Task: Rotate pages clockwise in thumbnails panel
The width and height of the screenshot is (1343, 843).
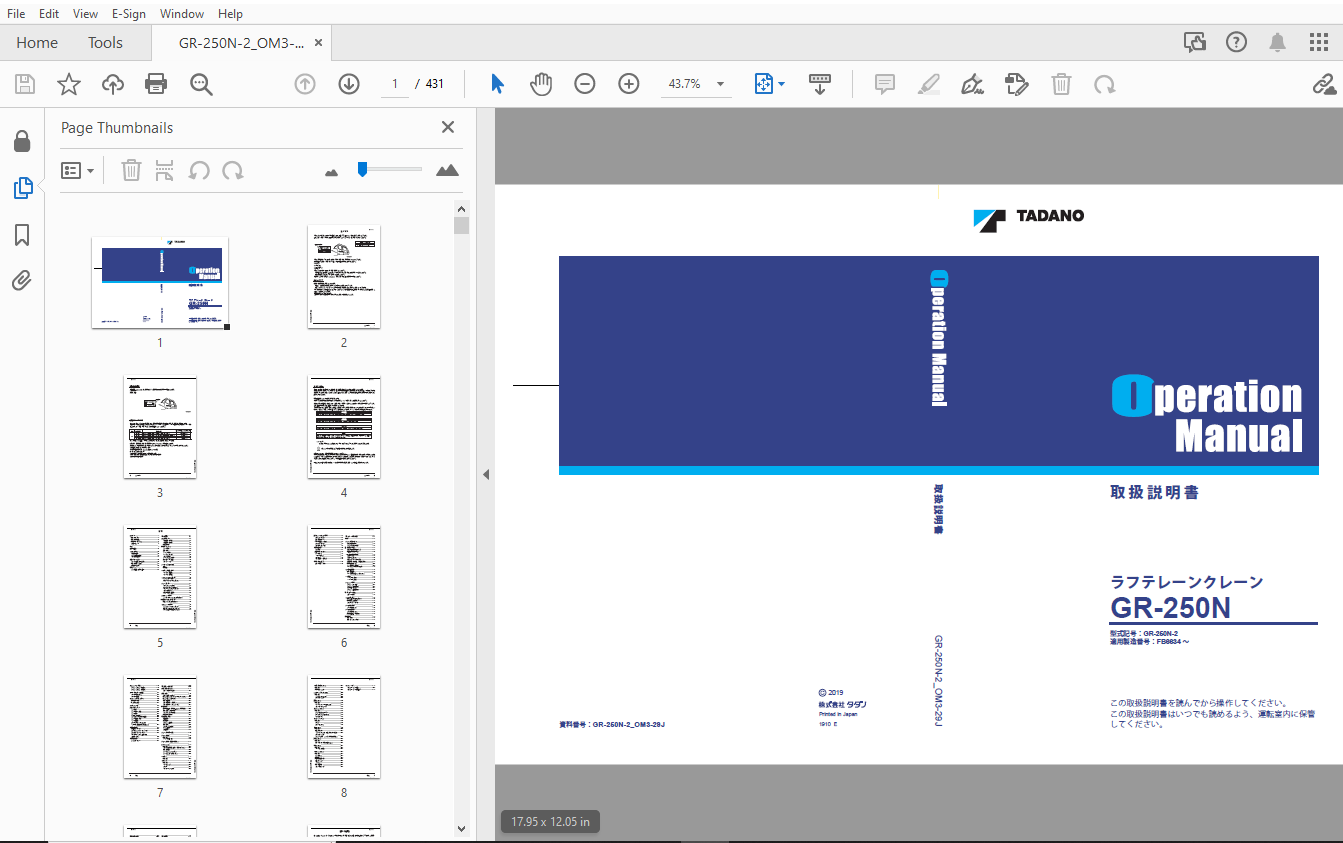Action: pos(233,170)
